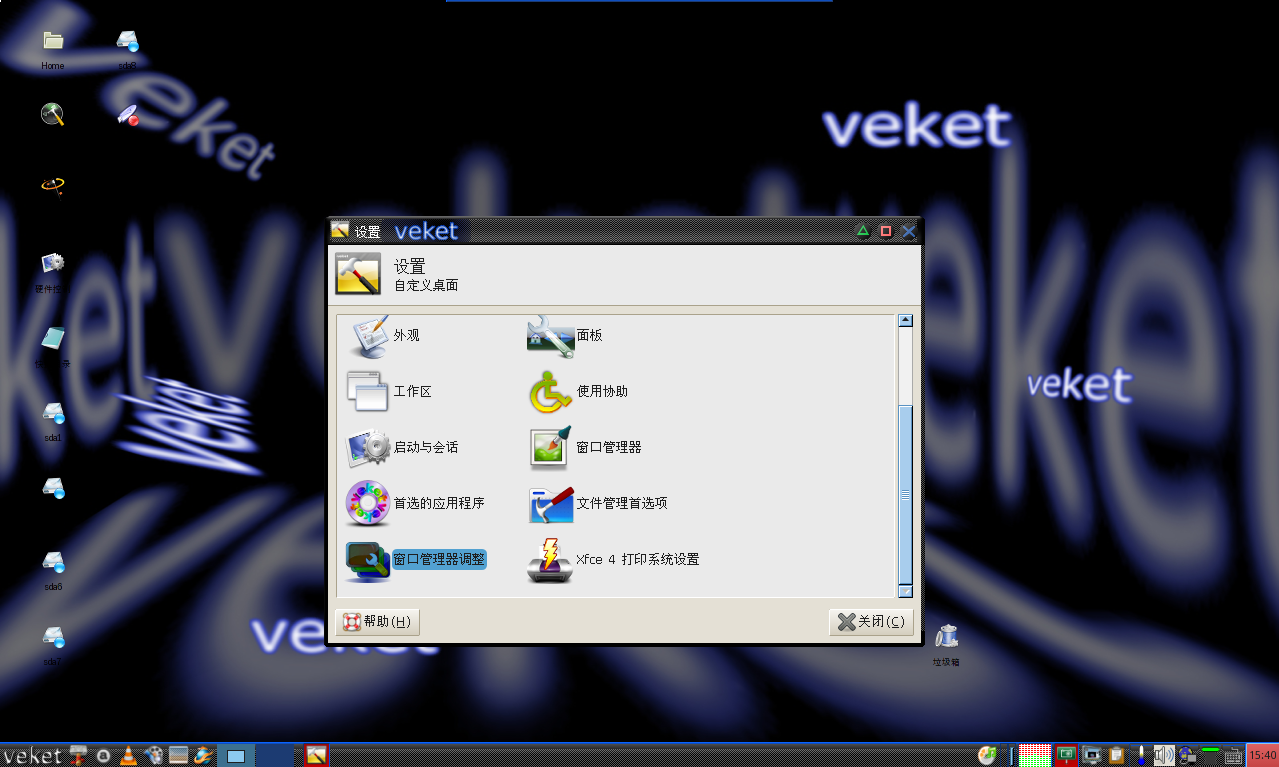Screen dimensions: 1279x767
Task: Click the green triangle titlebar button
Action: 863,231
